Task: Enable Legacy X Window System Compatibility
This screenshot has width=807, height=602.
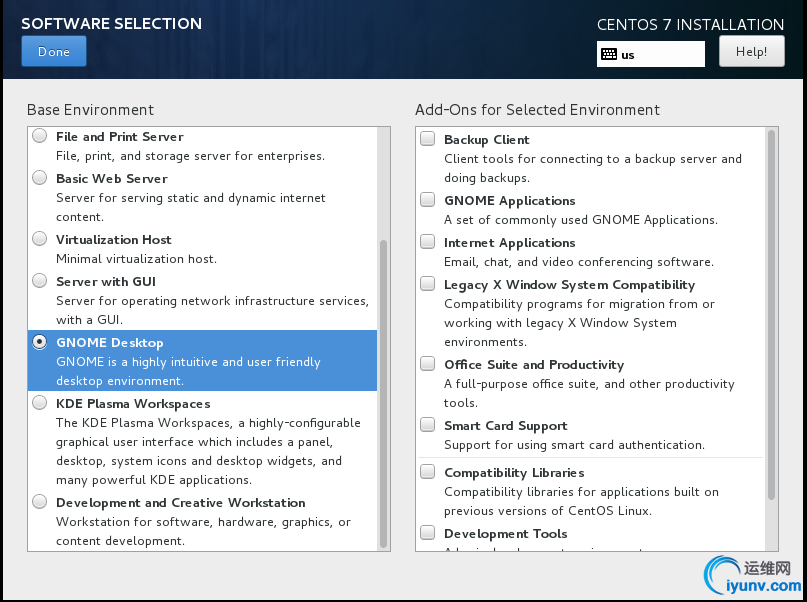Action: pyautogui.click(x=428, y=284)
